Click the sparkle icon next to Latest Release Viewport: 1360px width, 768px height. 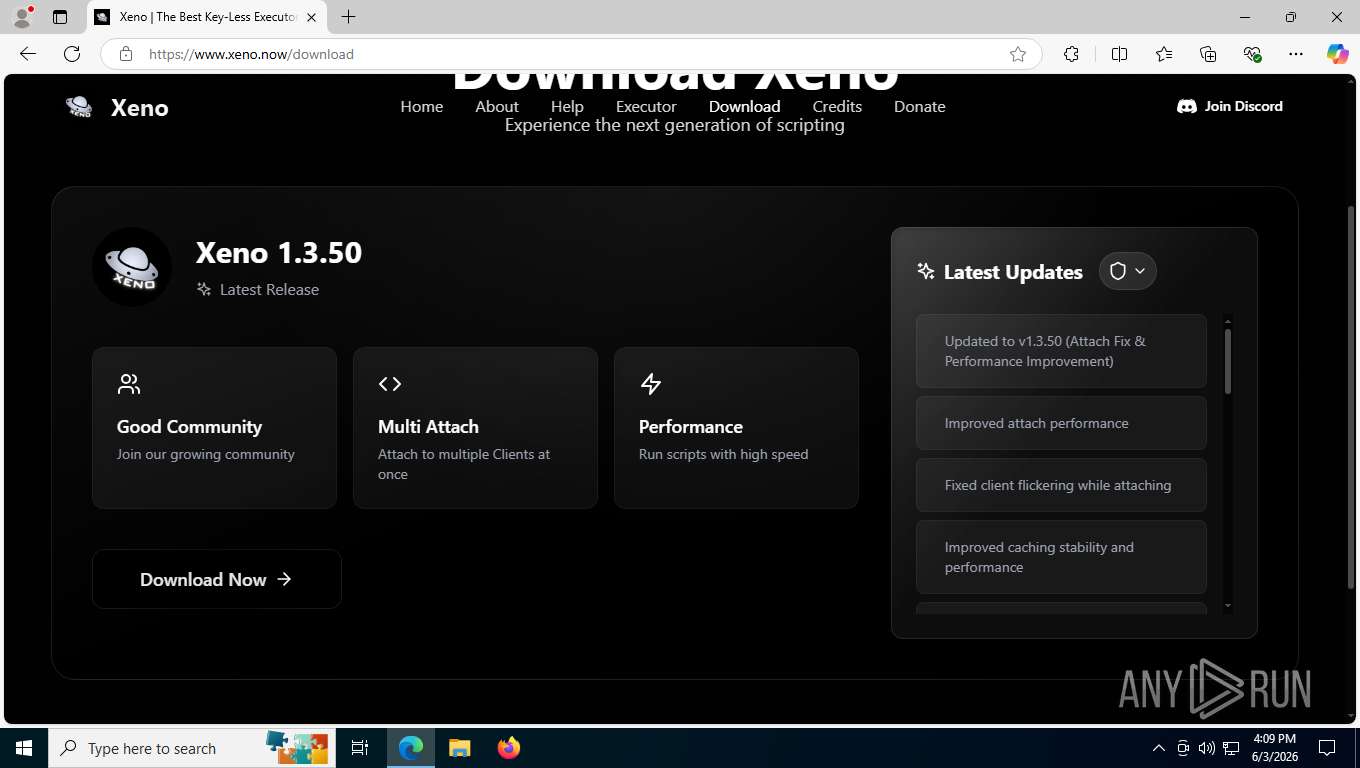coord(204,289)
